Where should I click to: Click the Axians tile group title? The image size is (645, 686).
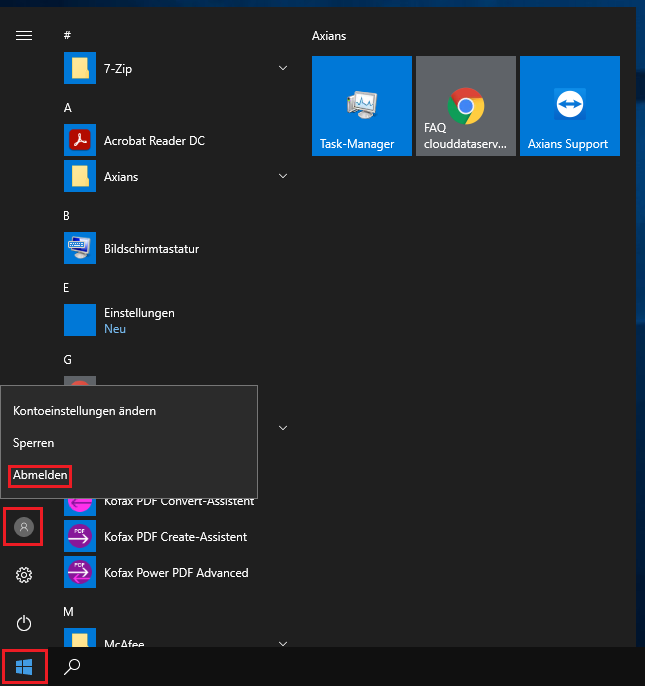[x=329, y=36]
